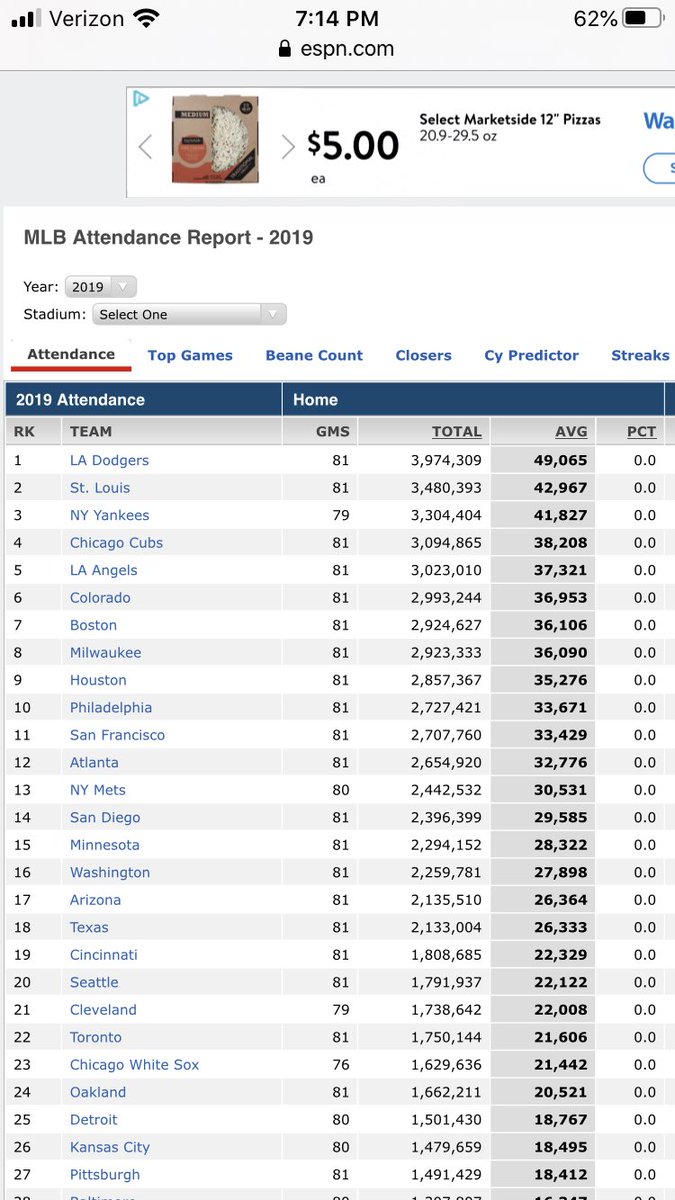
Task: Sort table by PCT column
Action: [x=641, y=431]
